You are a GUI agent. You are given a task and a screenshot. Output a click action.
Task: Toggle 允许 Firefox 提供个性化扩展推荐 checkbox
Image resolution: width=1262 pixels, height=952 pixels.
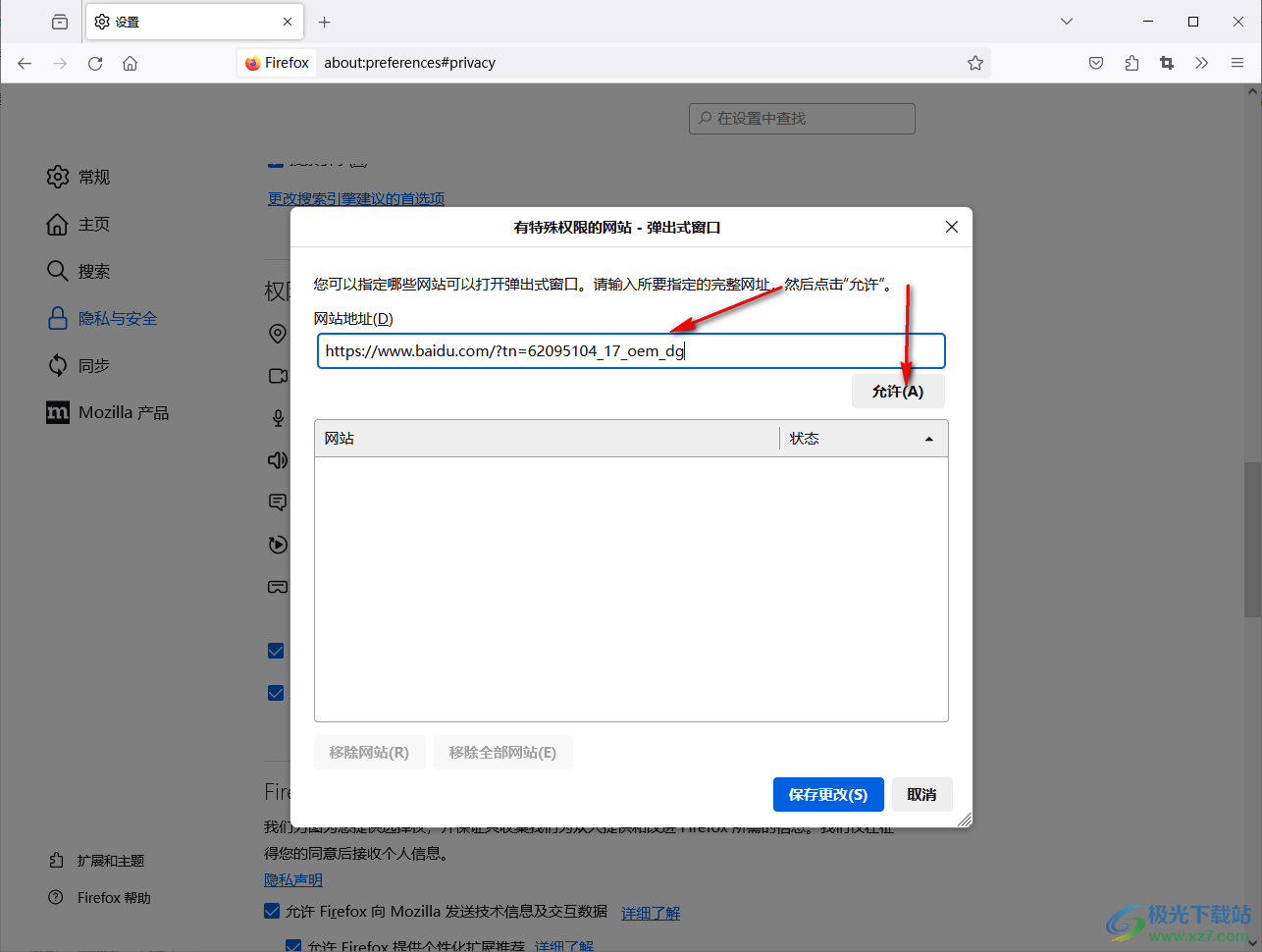click(293, 946)
